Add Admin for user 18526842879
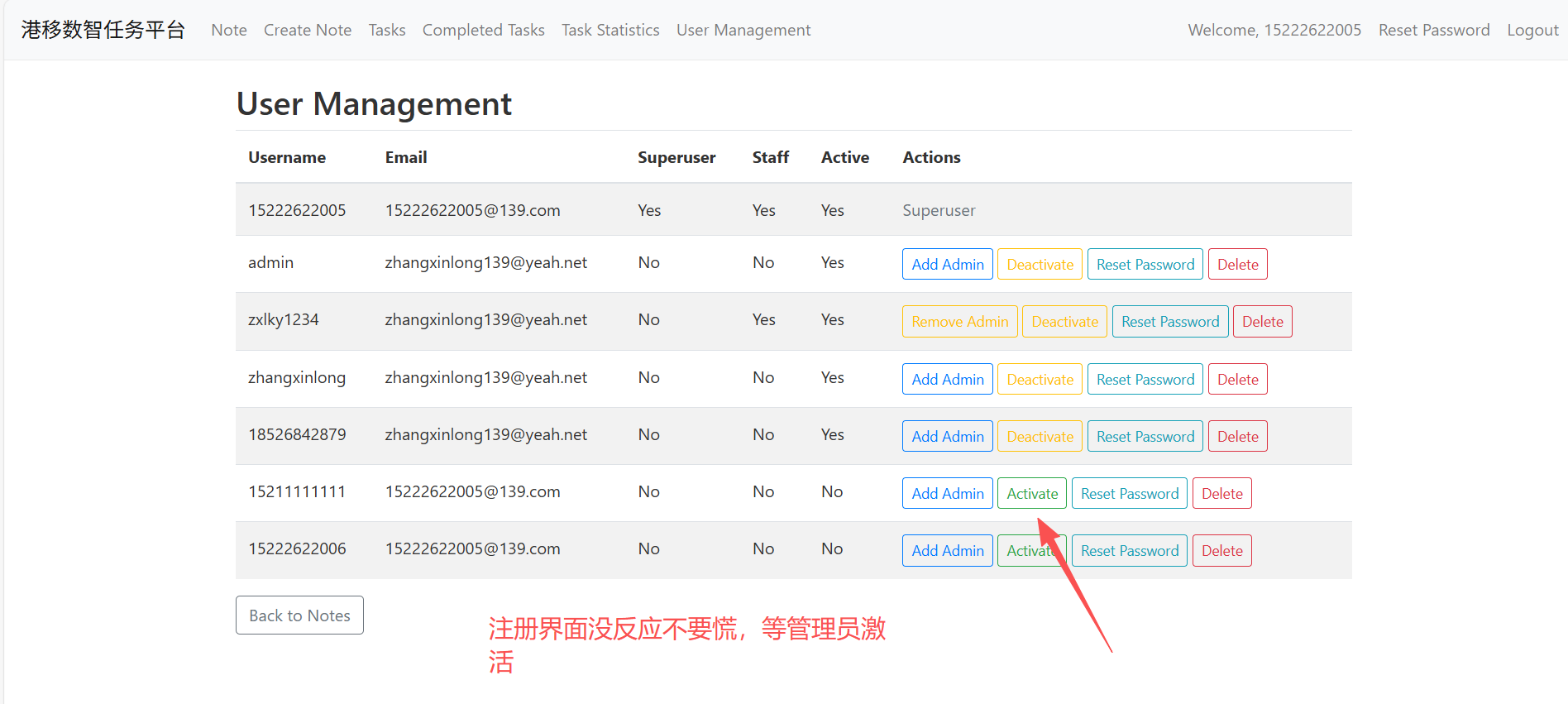1568x704 pixels. coord(947,437)
